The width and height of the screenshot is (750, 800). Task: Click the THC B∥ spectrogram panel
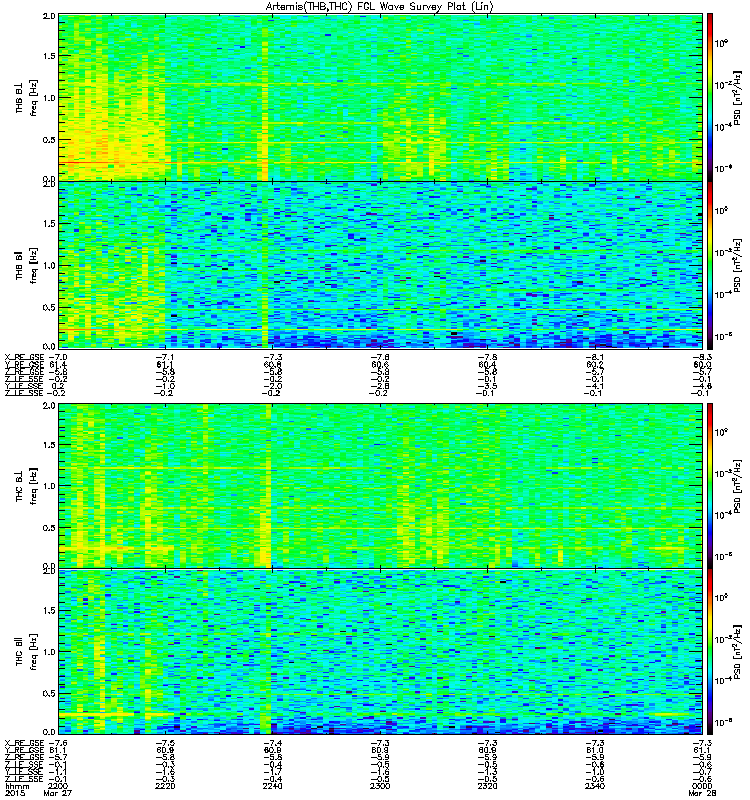380,652
